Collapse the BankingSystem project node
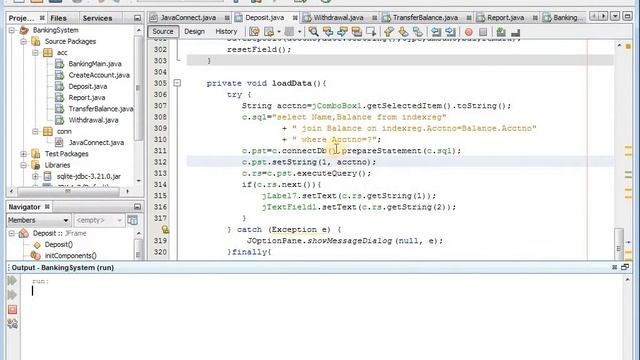Viewport: 640px width, 360px height. coord(12,30)
